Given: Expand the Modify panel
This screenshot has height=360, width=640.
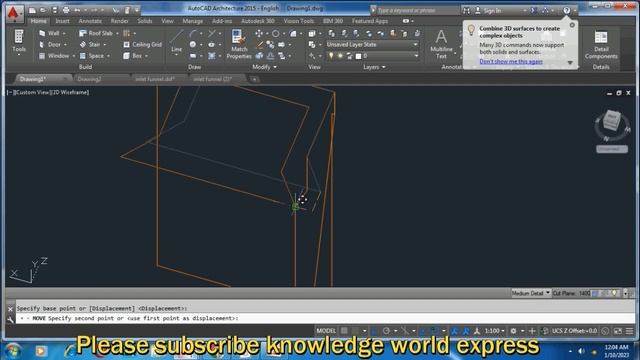Looking at the screenshot, I should pos(264,67).
